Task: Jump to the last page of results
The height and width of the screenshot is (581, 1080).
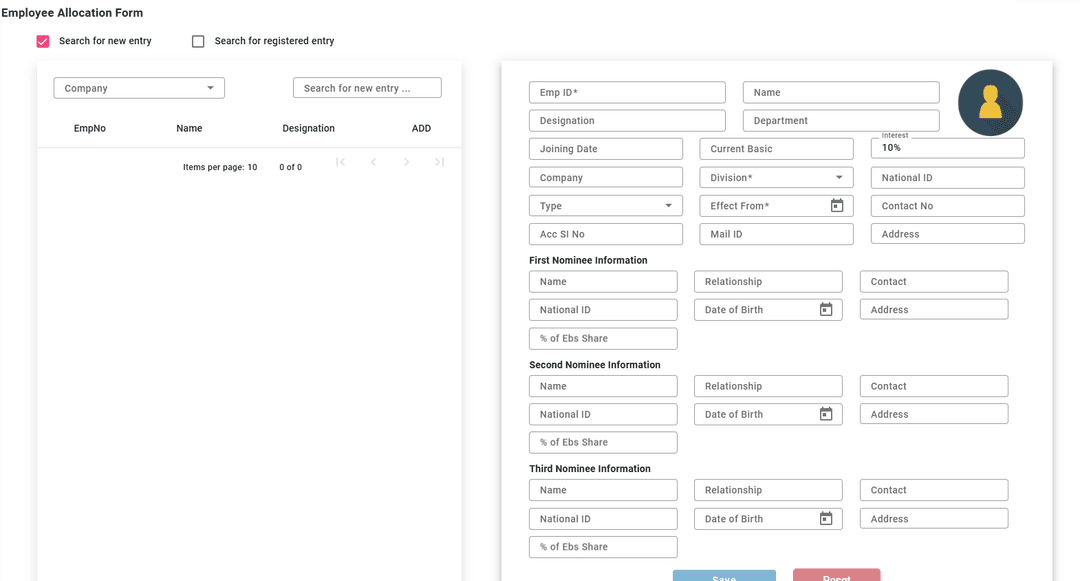Action: click(439, 162)
